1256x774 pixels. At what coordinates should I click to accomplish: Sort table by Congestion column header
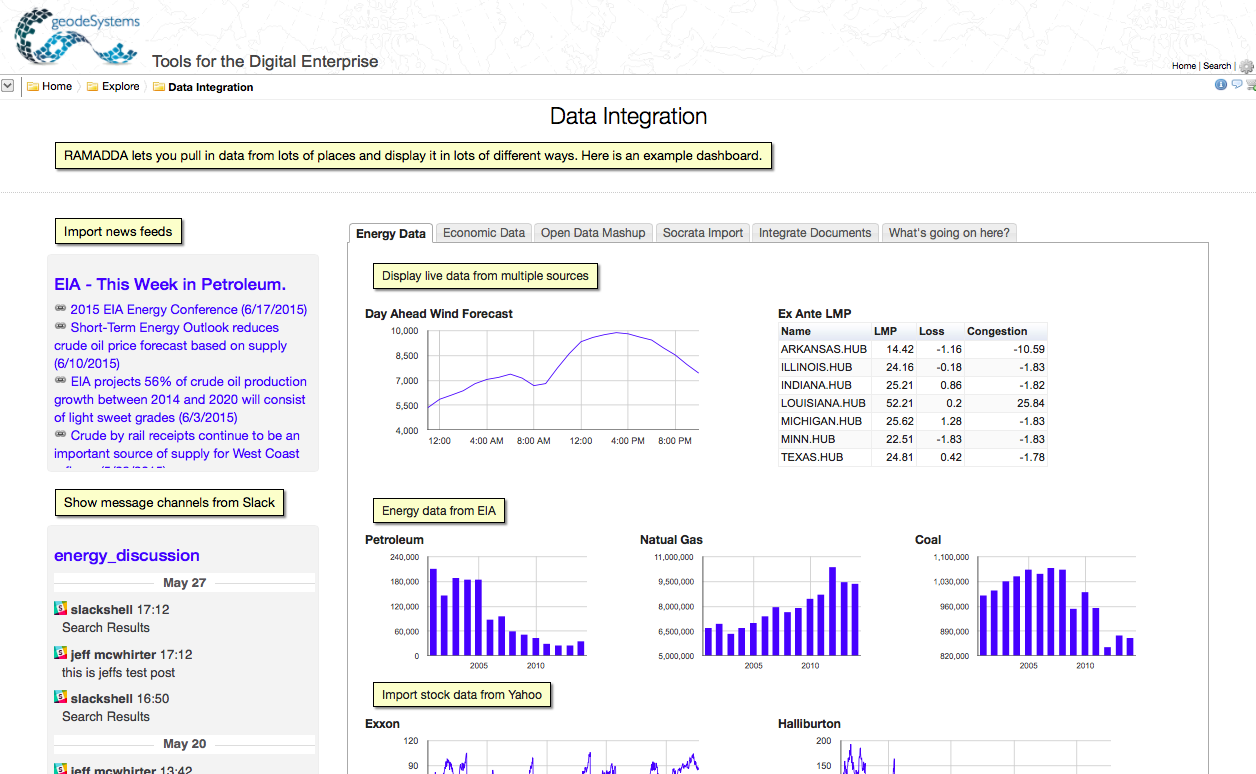coord(1005,331)
